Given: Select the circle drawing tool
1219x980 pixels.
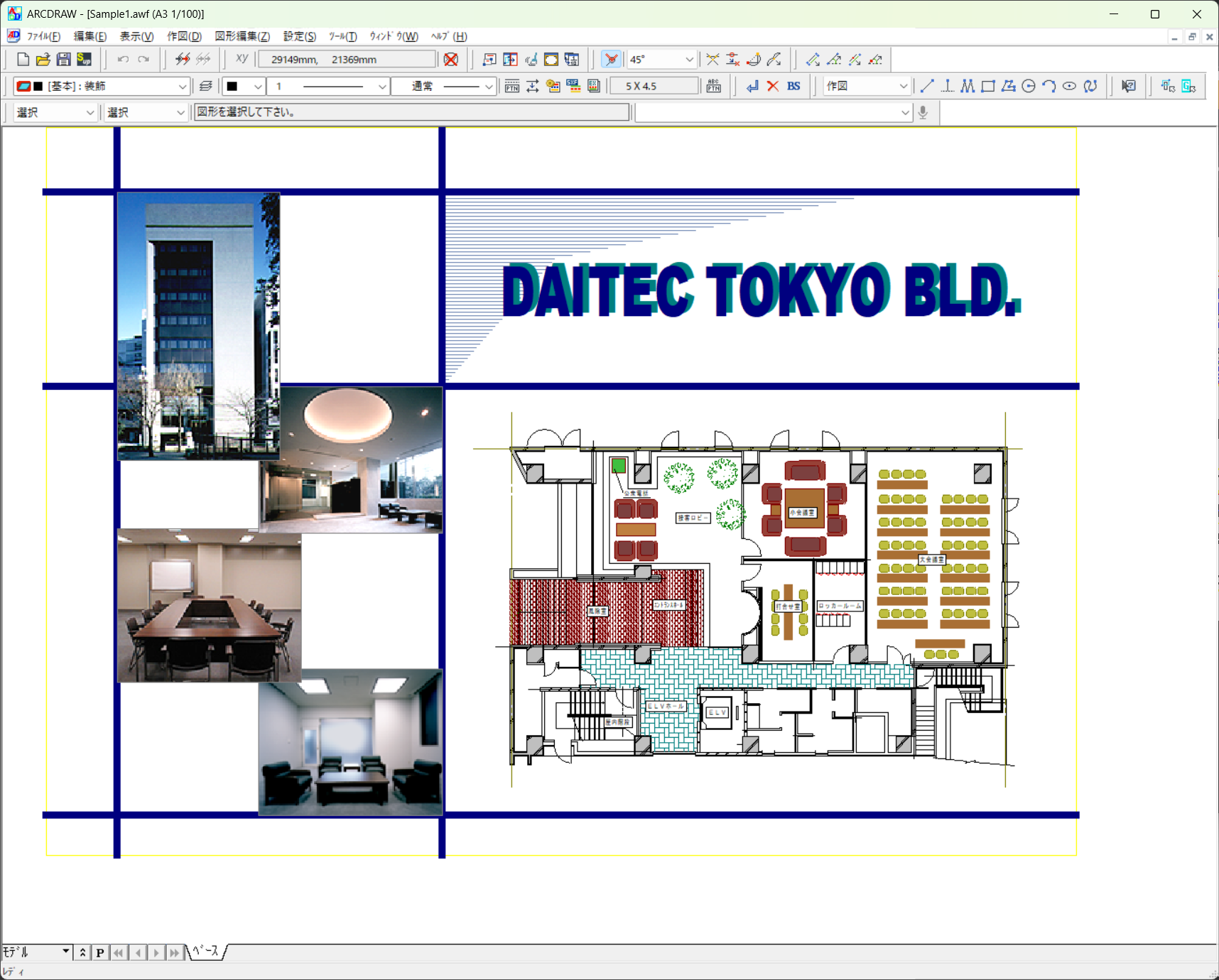Looking at the screenshot, I should 1028,86.
